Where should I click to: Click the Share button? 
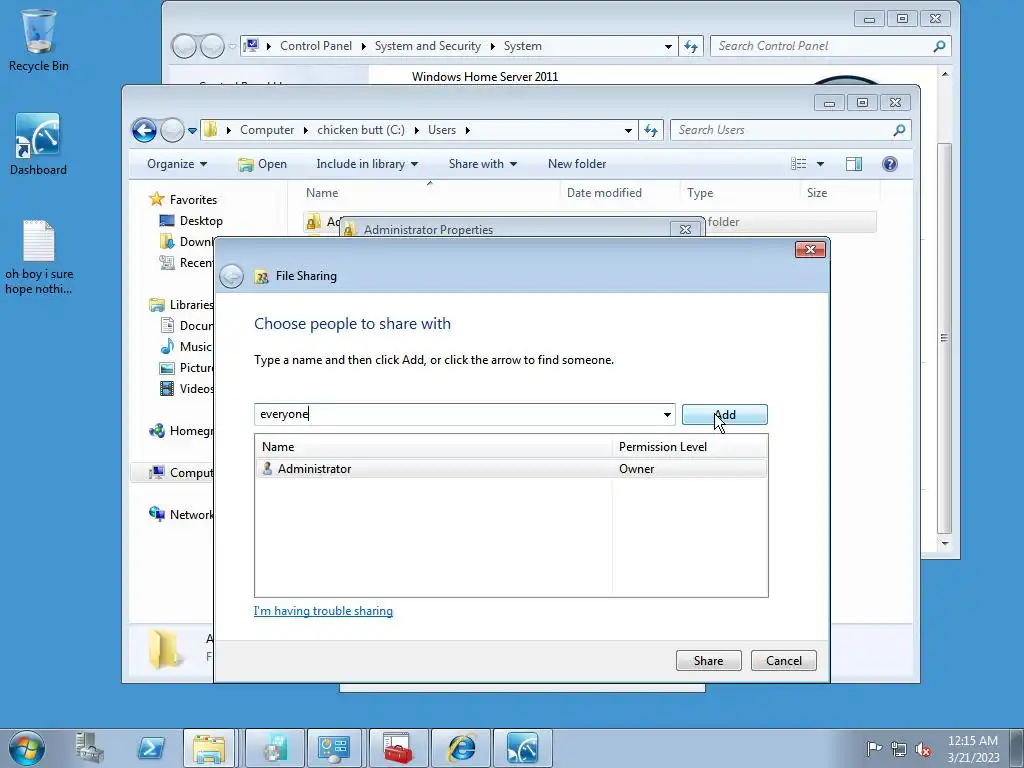pos(709,660)
